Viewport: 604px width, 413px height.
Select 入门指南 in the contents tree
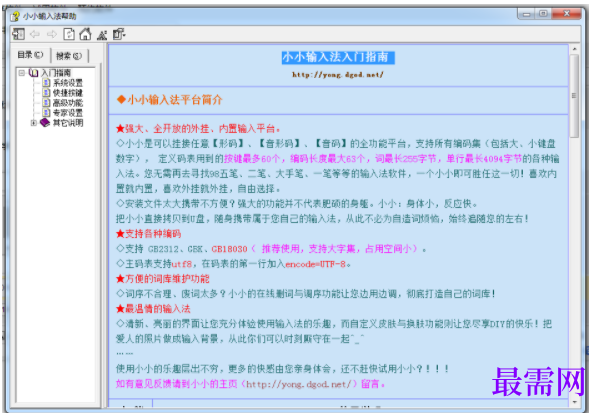56,73
